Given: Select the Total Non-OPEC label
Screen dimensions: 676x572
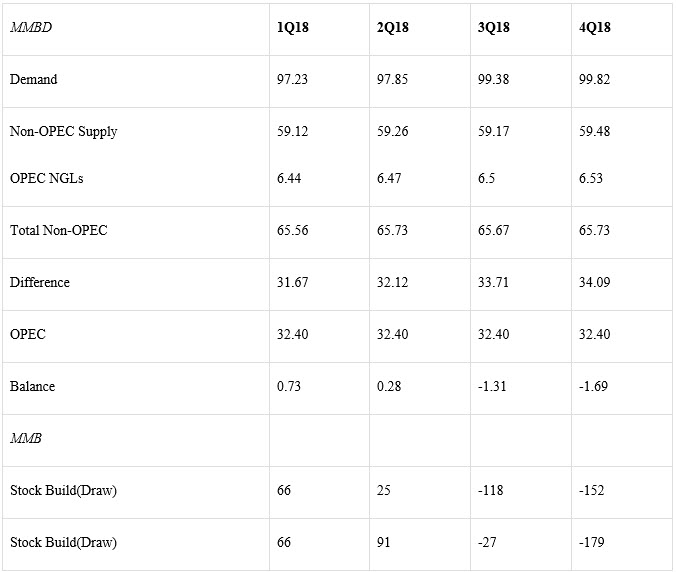Looking at the screenshot, I should 58,230.
